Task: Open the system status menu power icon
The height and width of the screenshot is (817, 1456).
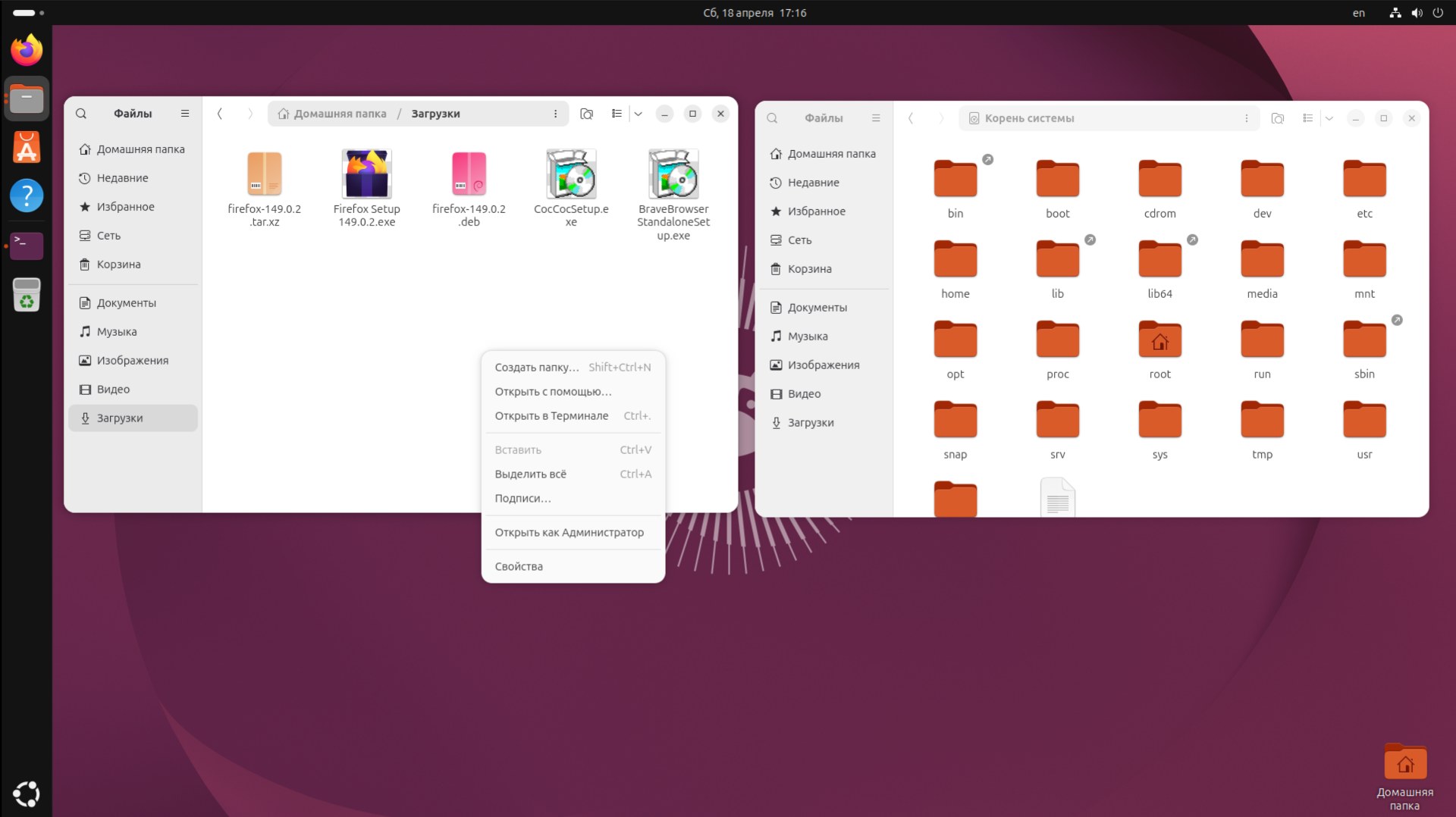Action: (x=1438, y=13)
